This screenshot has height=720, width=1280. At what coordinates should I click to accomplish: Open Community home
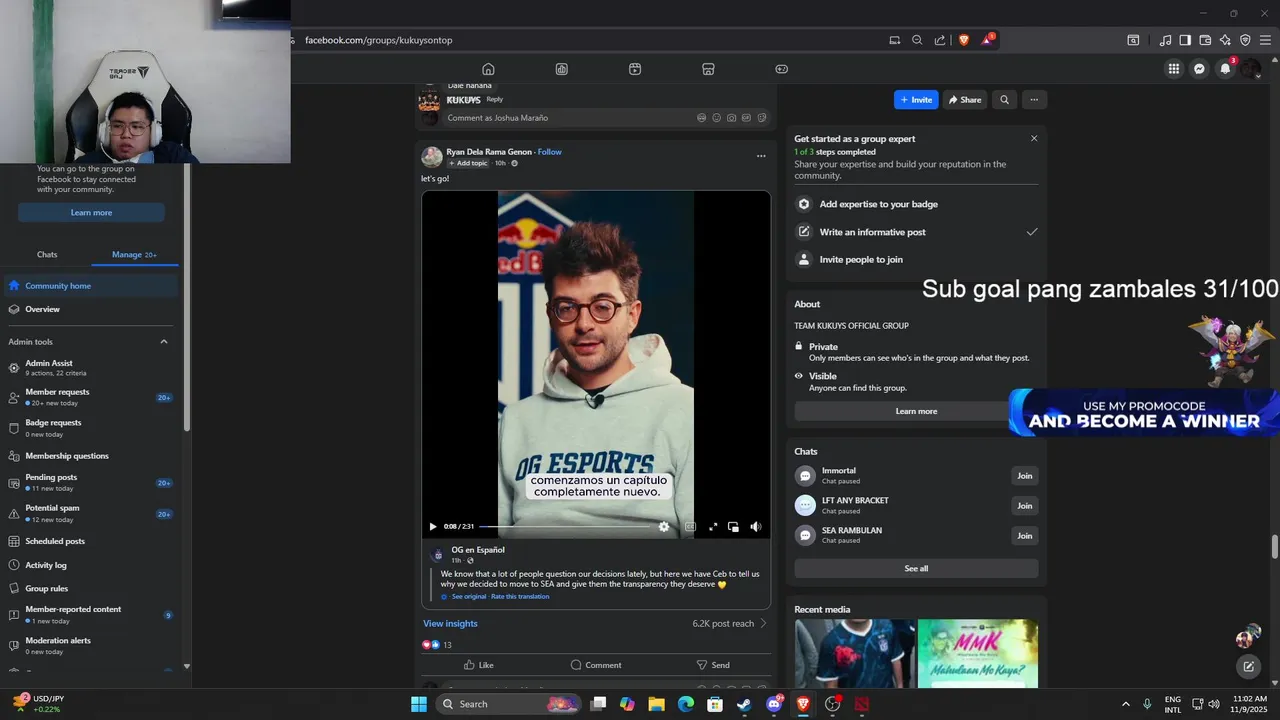[91, 286]
